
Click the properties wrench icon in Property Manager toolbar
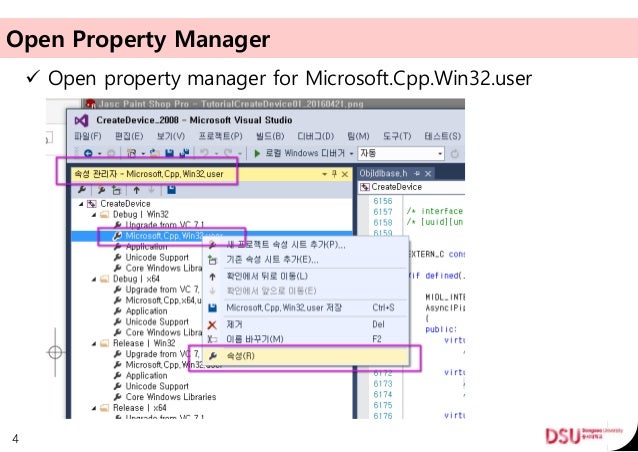[x=82, y=190]
